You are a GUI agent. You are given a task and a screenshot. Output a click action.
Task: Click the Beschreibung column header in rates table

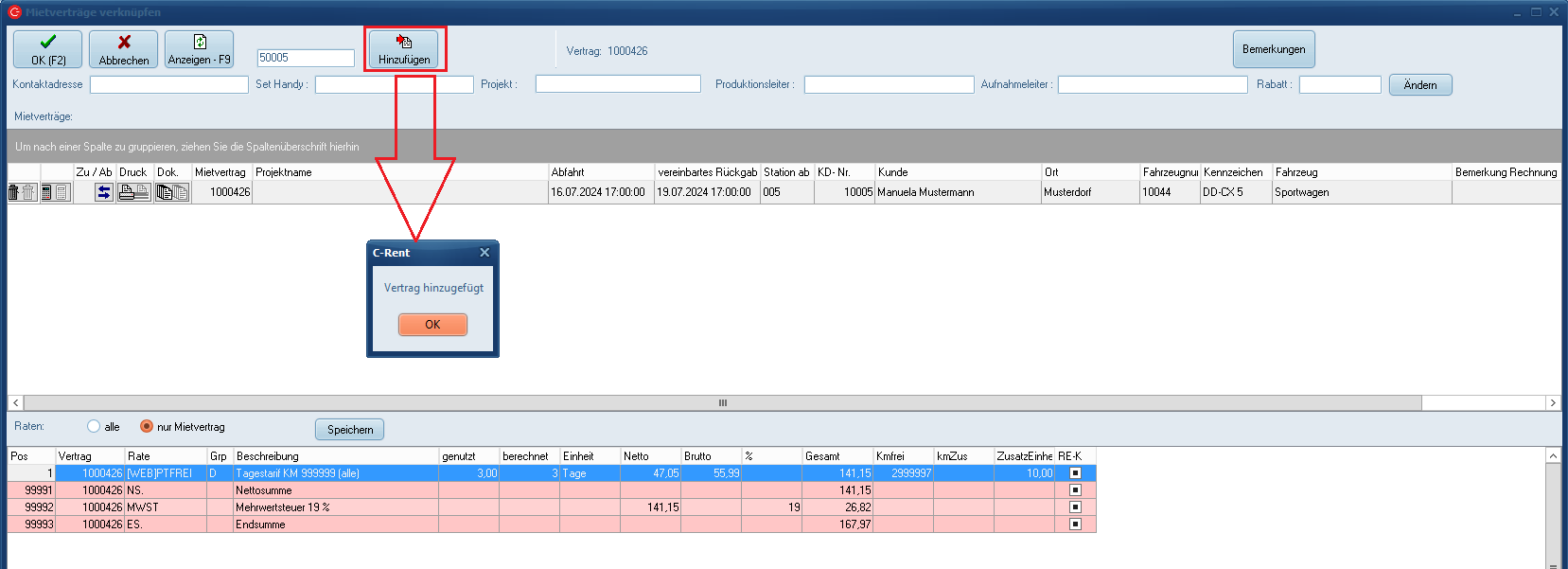[x=336, y=456]
